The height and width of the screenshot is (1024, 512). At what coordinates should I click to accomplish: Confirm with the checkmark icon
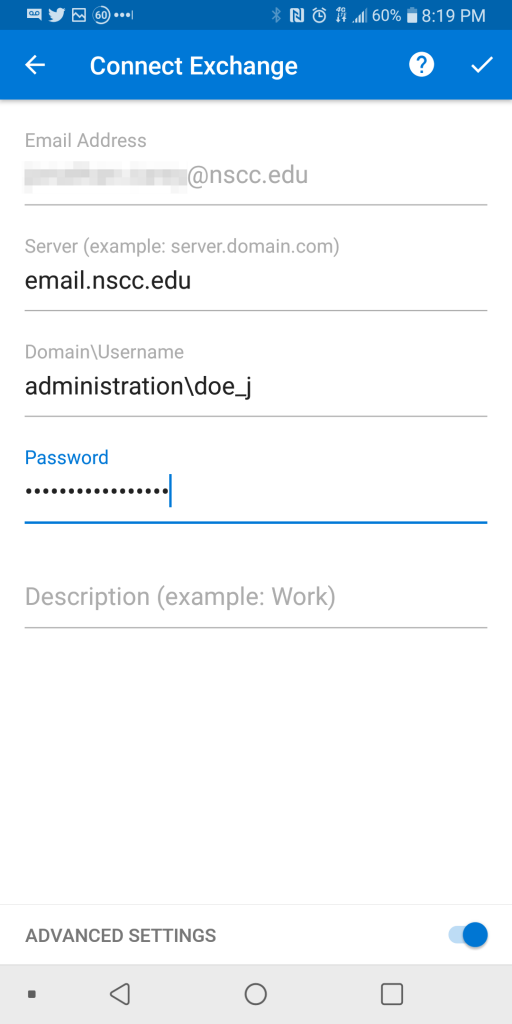pos(482,65)
